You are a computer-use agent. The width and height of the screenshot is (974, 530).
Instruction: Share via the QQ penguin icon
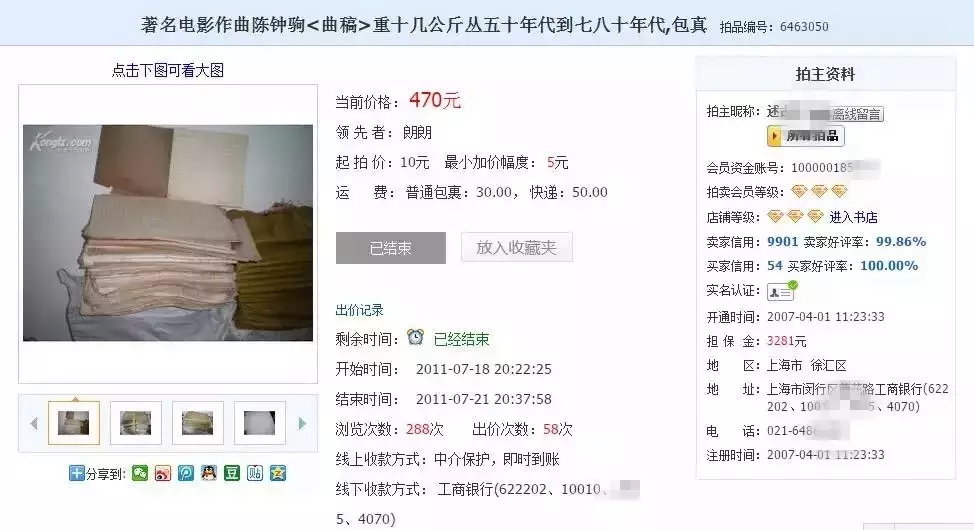209,473
